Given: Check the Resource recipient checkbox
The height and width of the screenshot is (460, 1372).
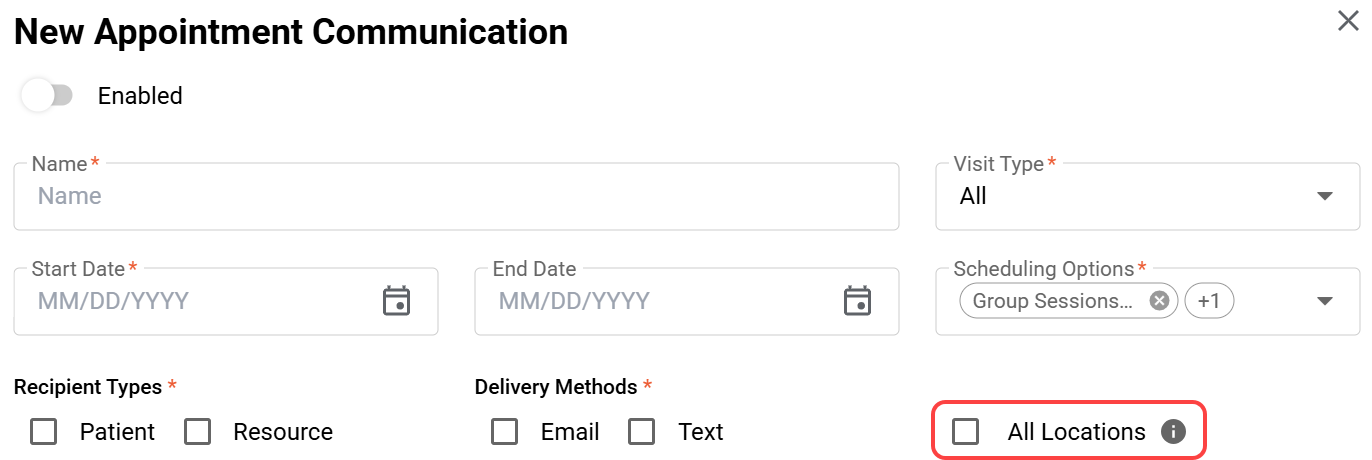Looking at the screenshot, I should pos(198,432).
